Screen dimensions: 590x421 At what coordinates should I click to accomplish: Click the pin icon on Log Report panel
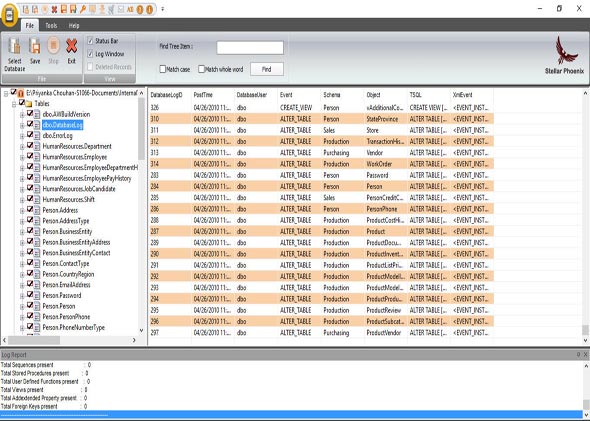point(578,354)
